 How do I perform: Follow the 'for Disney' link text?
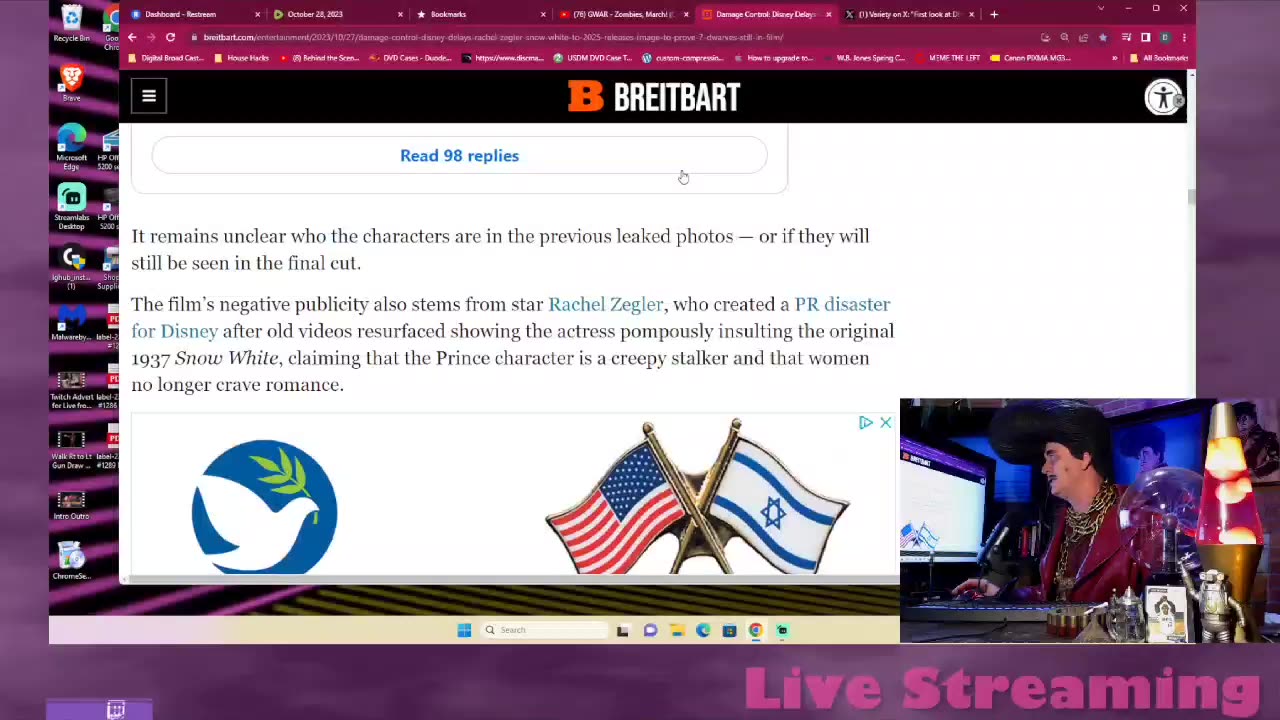coord(174,331)
